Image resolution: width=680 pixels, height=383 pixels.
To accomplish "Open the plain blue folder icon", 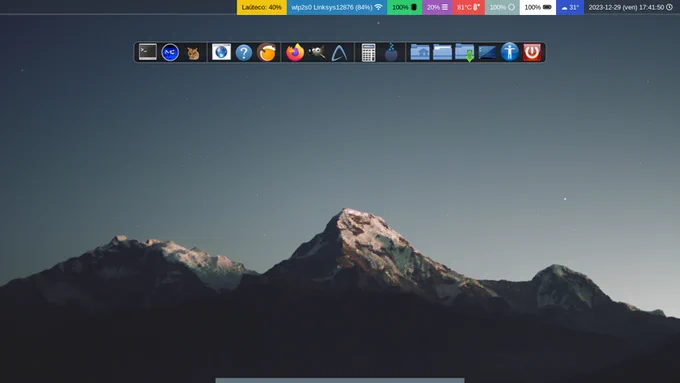I will (442, 52).
